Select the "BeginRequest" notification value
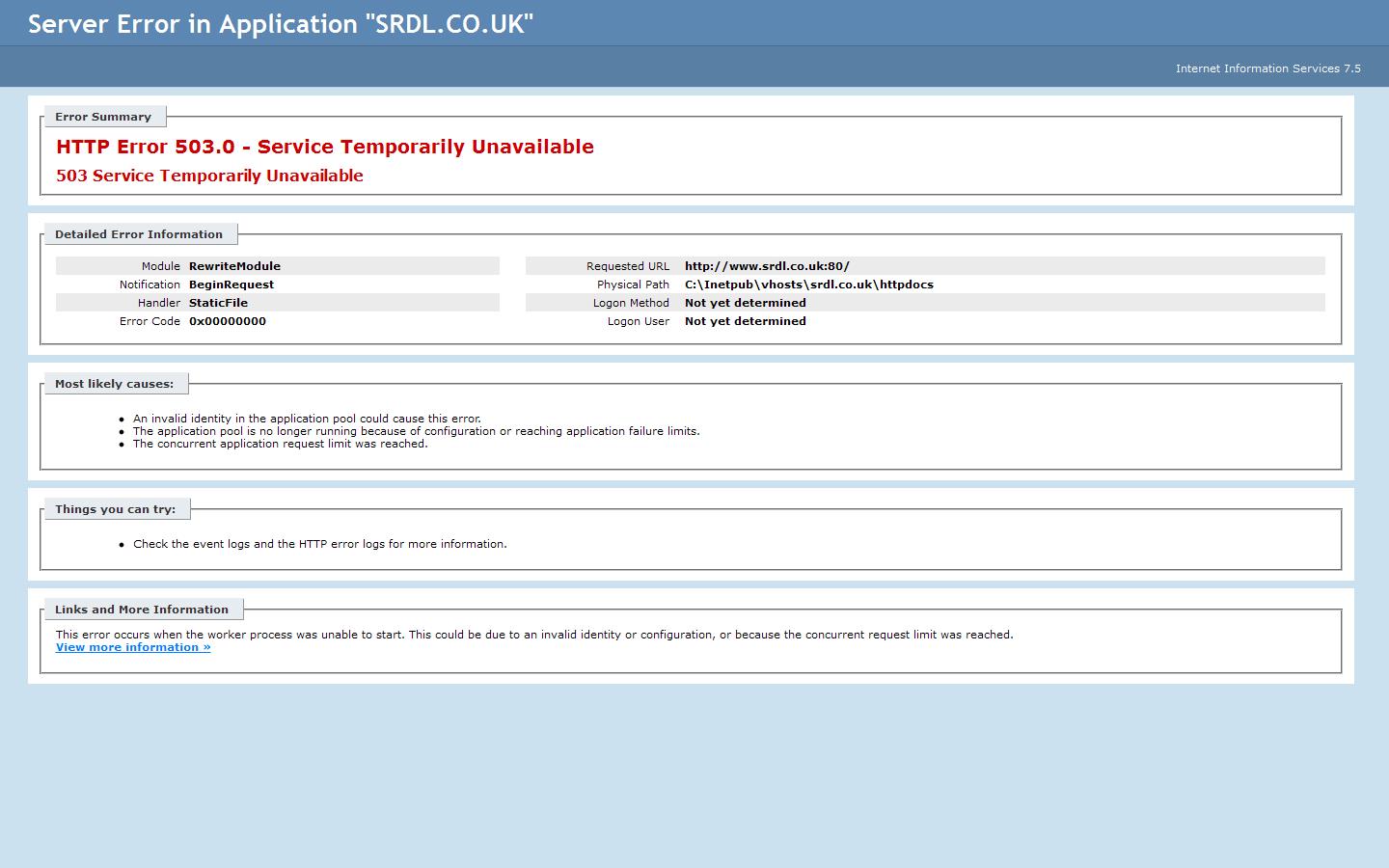 [x=231, y=285]
